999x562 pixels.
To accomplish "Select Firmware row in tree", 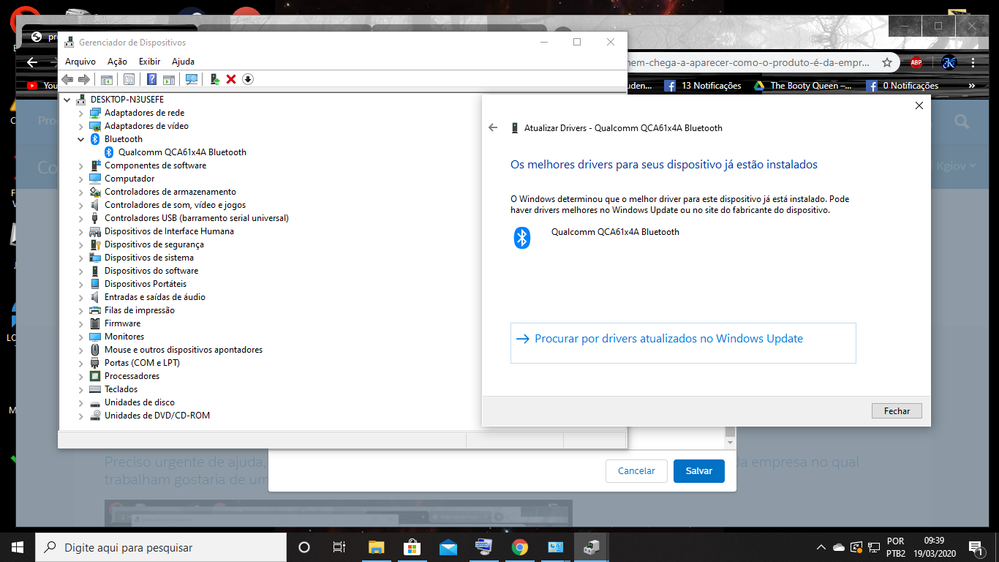I will point(122,324).
